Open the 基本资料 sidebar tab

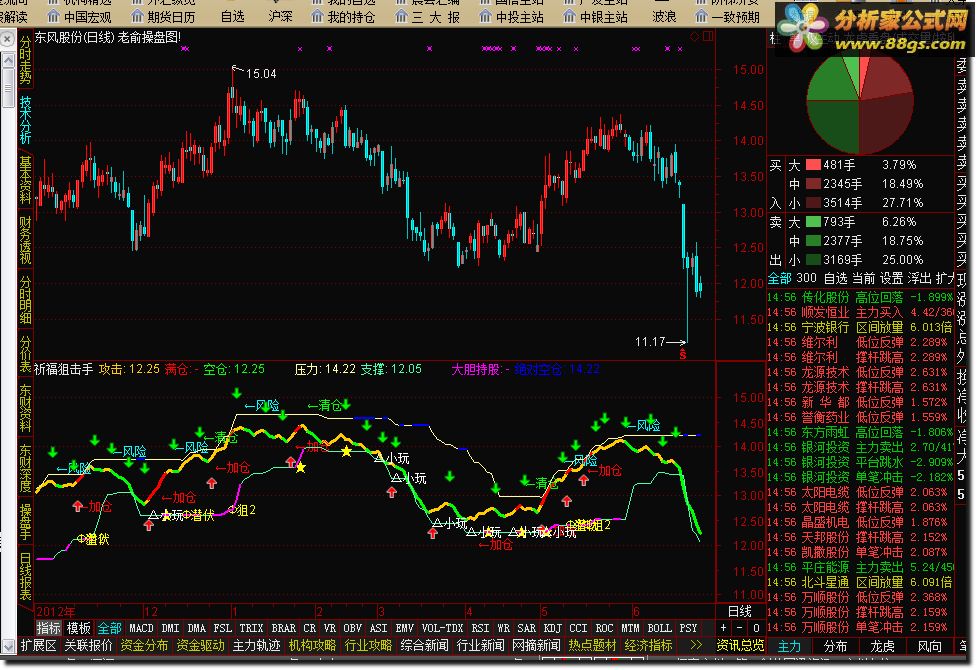pos(25,180)
